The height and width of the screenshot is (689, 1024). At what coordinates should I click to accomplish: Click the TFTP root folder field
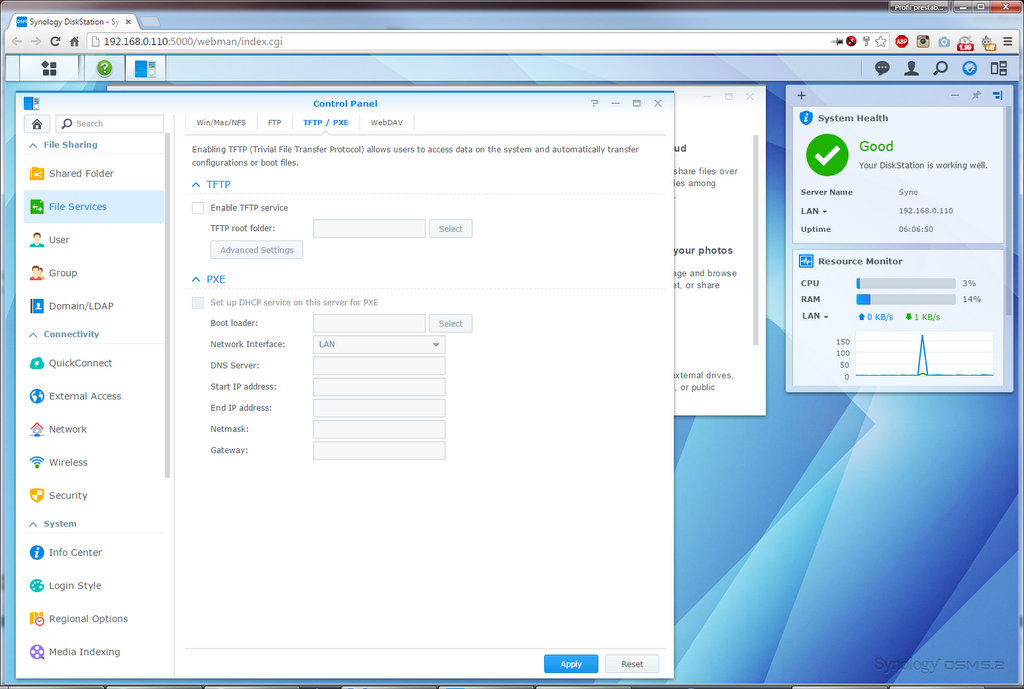pyautogui.click(x=369, y=229)
